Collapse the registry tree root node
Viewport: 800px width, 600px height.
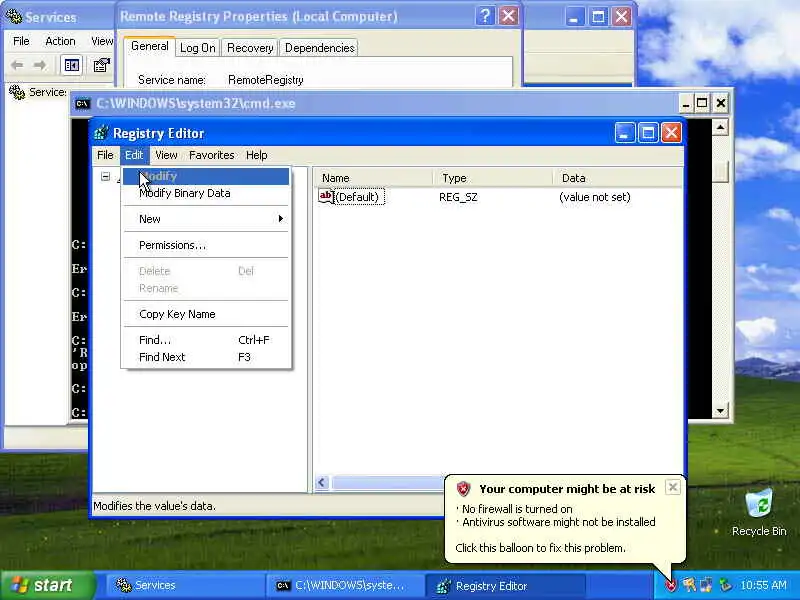106,177
